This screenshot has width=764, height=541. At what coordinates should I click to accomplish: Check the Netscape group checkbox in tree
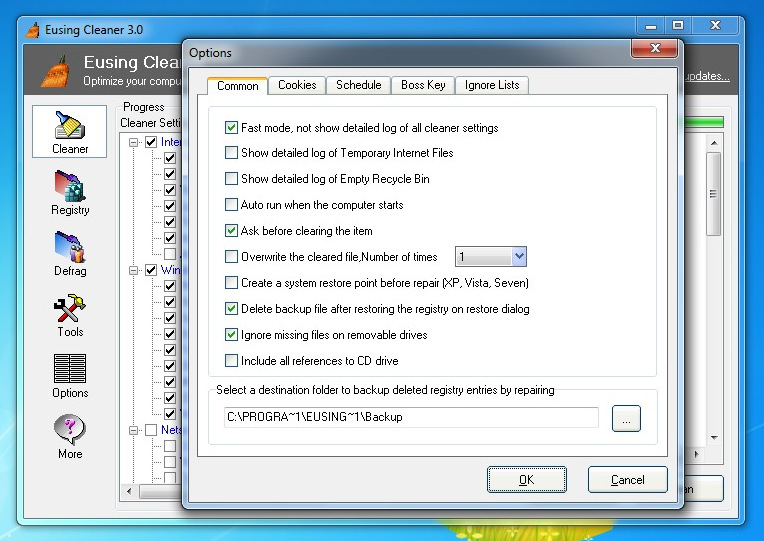[x=151, y=430]
